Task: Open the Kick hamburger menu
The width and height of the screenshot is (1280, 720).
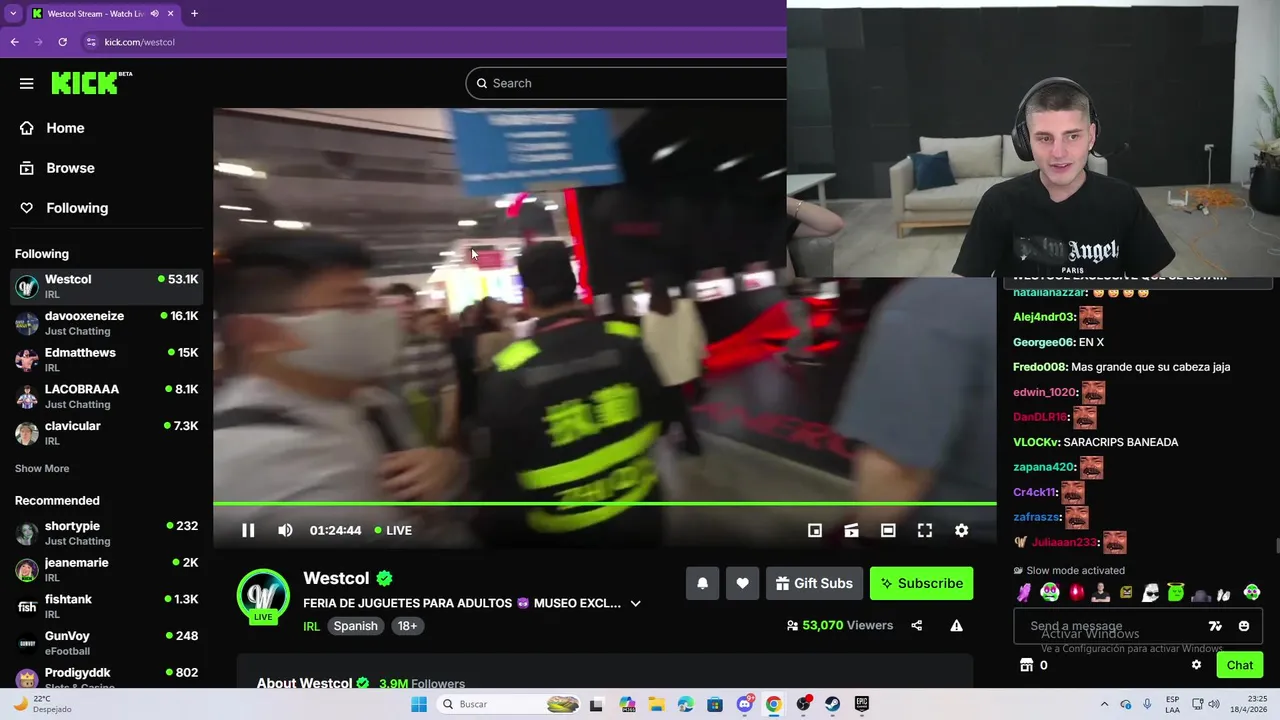Action: pos(26,83)
